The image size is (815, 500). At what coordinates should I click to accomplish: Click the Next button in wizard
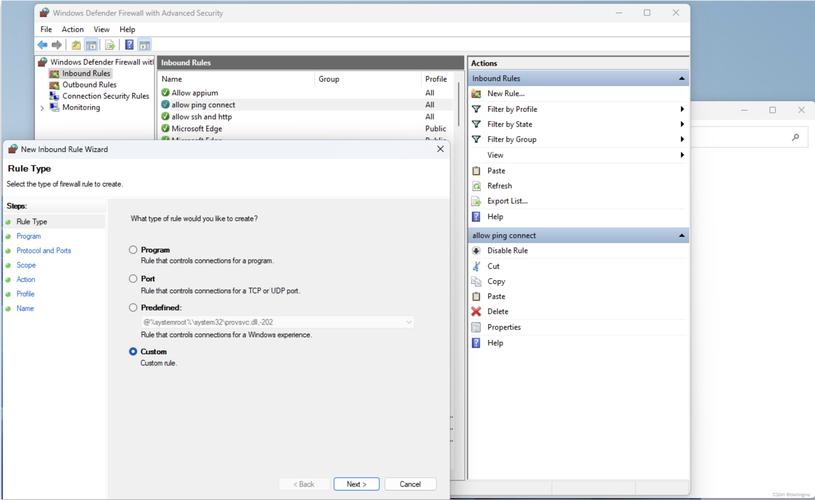pos(357,484)
